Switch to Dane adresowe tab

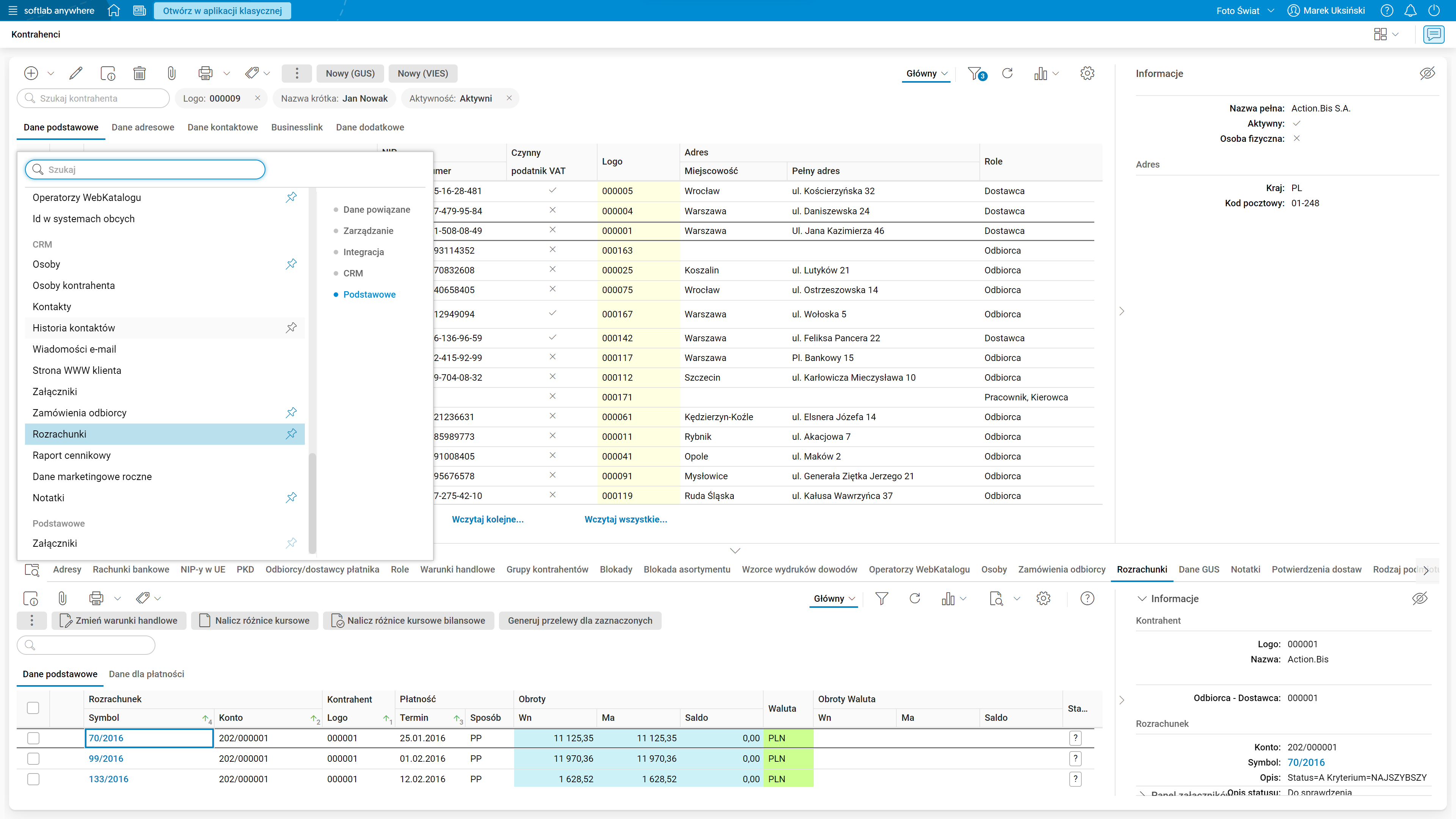(x=143, y=127)
